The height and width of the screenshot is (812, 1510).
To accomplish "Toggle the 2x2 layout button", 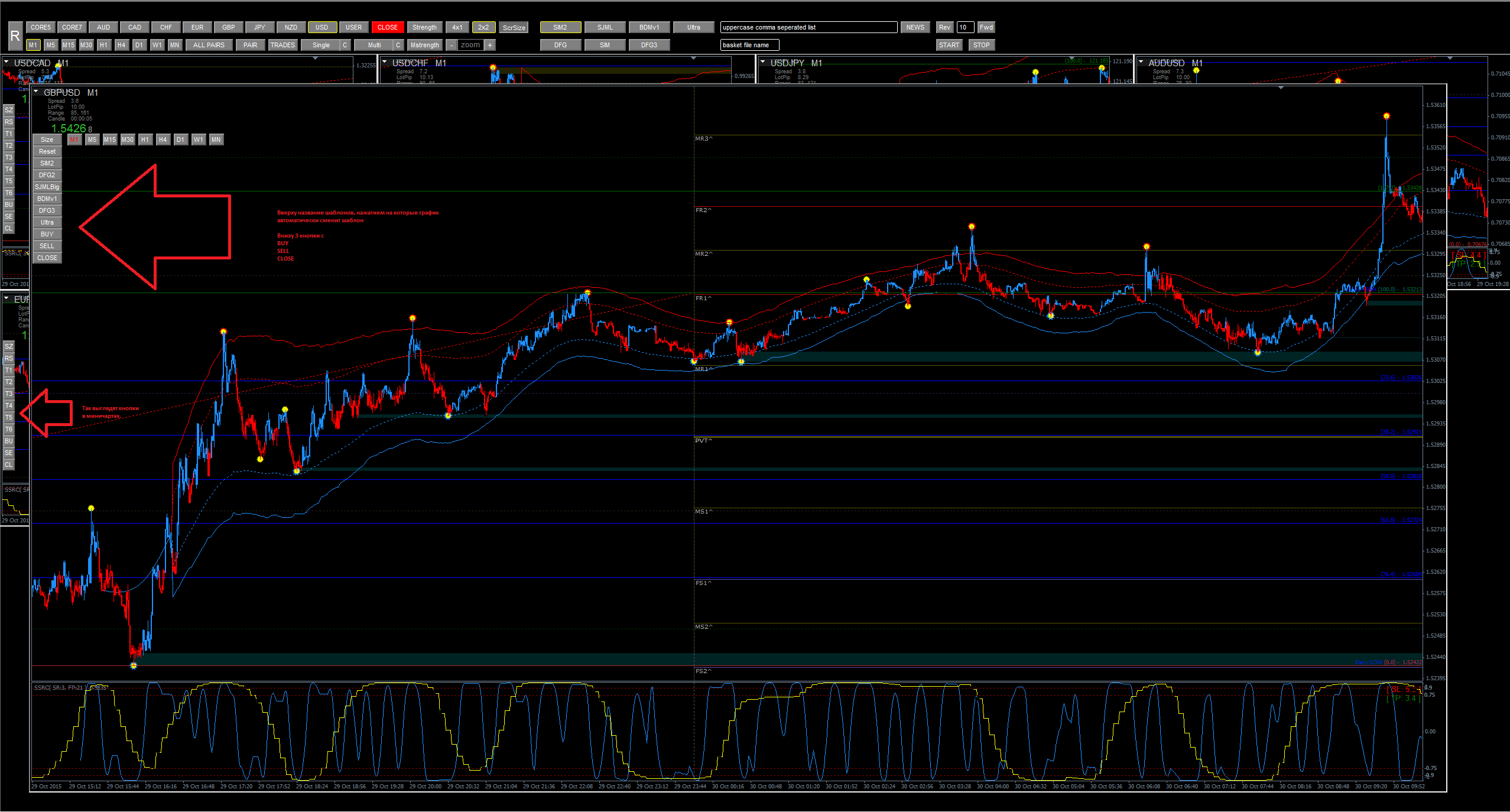I will pyautogui.click(x=483, y=27).
